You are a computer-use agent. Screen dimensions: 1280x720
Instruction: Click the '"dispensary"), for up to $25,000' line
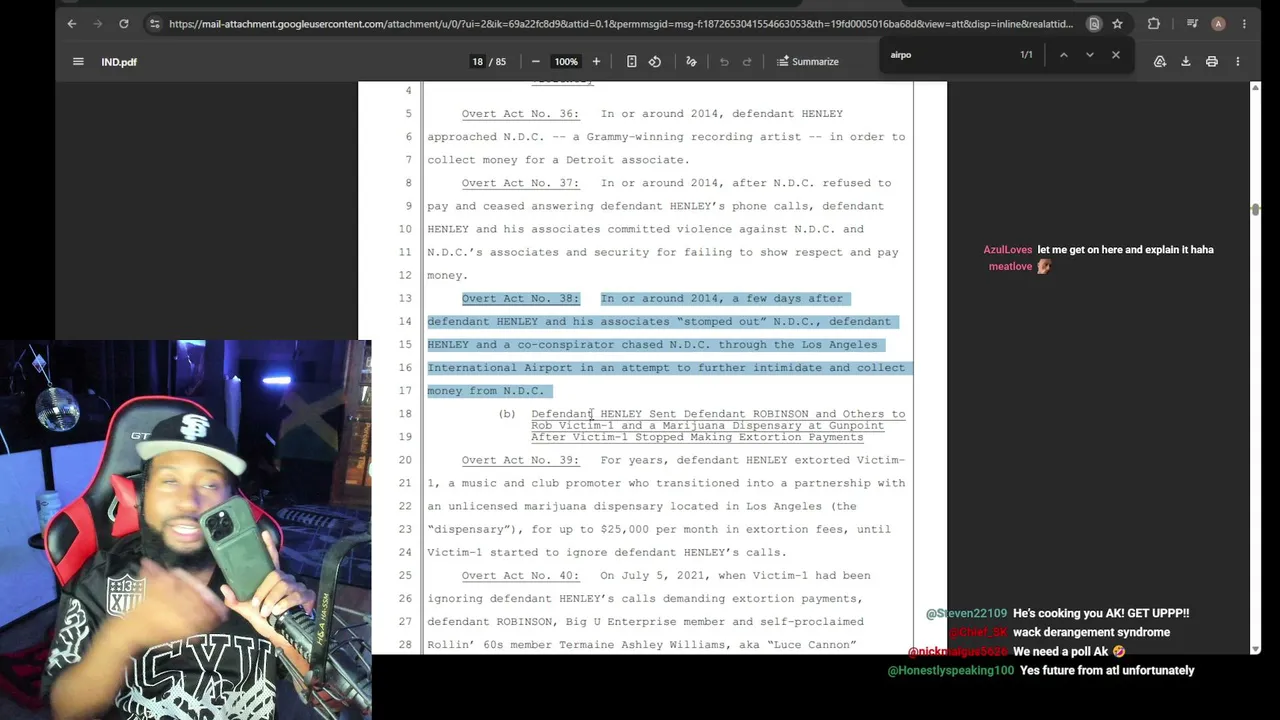click(x=659, y=530)
